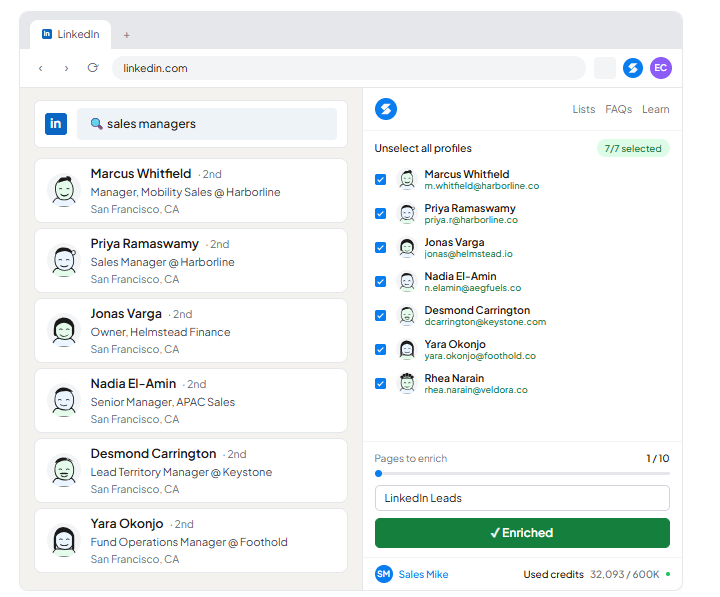Uncheck Rhea Narain's checkbox
This screenshot has height=597, width=720.
coord(380,383)
